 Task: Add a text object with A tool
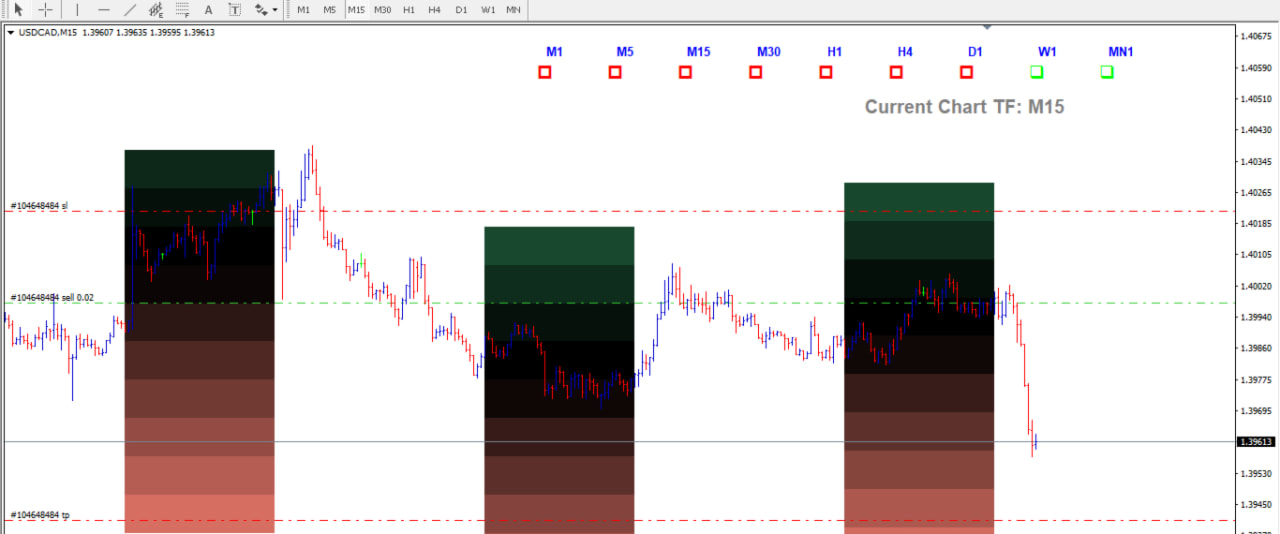coord(208,10)
